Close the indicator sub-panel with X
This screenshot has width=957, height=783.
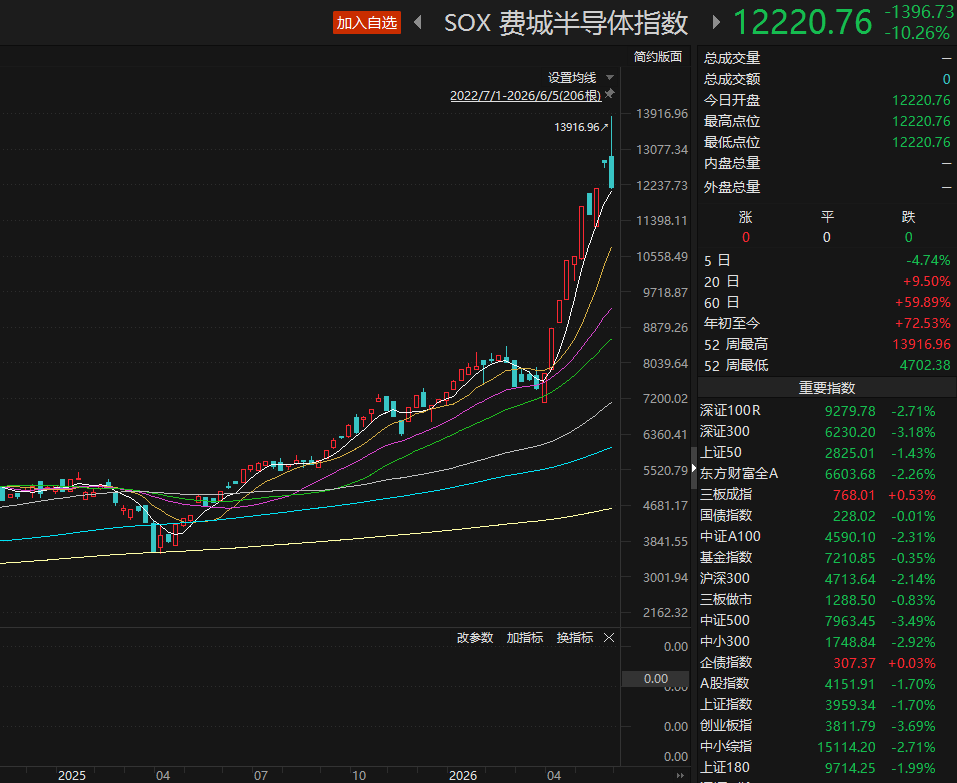coord(609,638)
